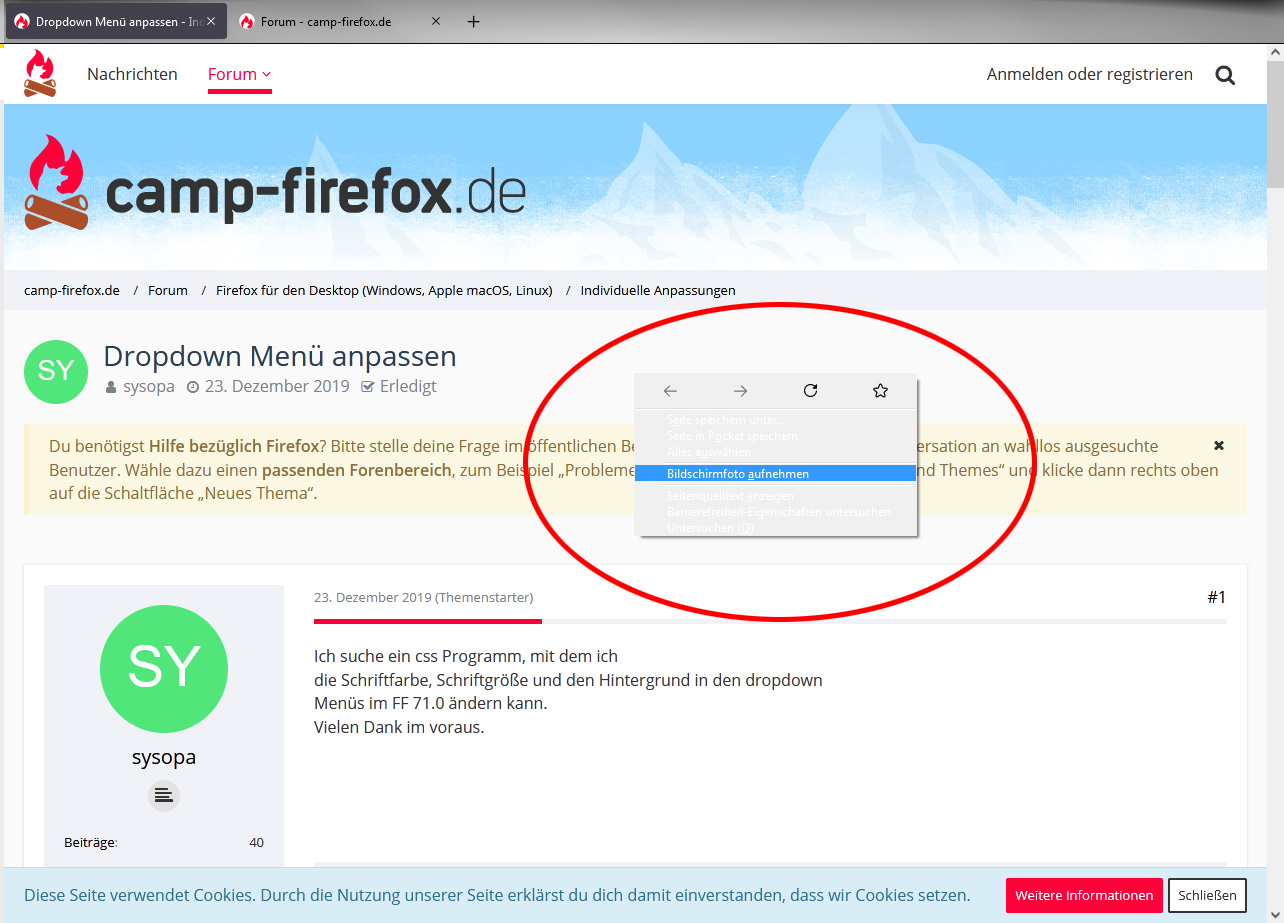Choose 'Barrierefreiheit-Eigenschaften untersuchen' menu entry
This screenshot has width=1284, height=923.
(776, 512)
